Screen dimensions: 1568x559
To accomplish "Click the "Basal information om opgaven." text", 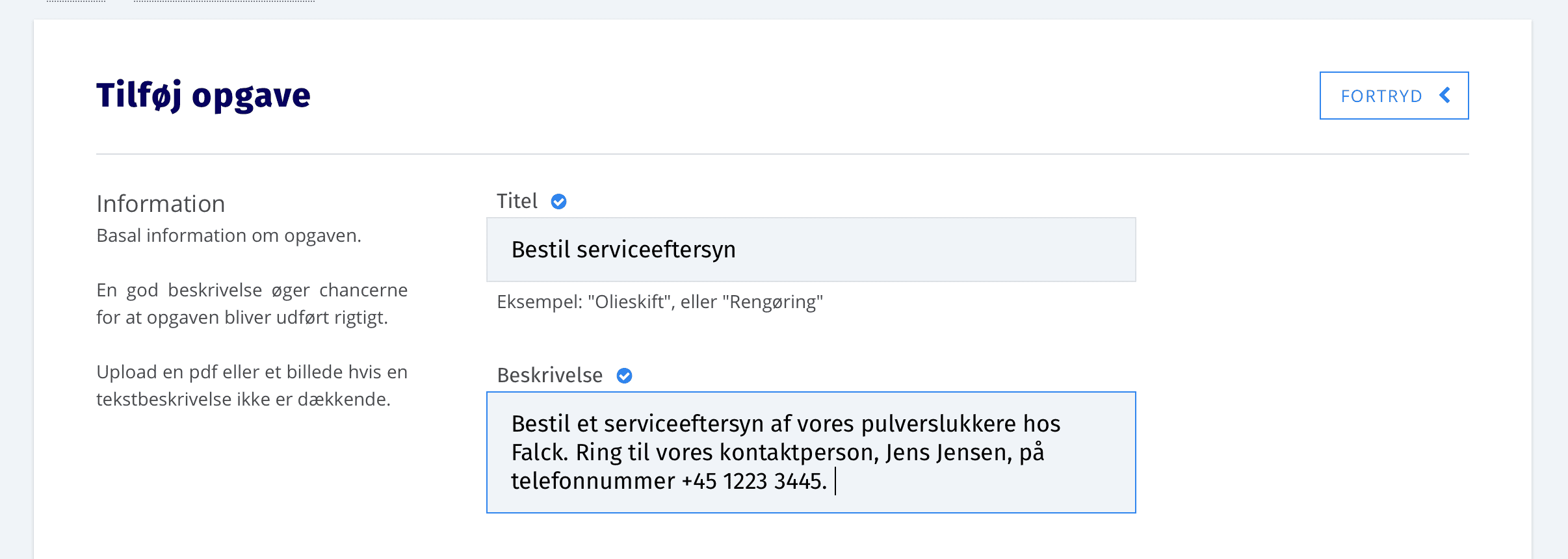I will 228,235.
